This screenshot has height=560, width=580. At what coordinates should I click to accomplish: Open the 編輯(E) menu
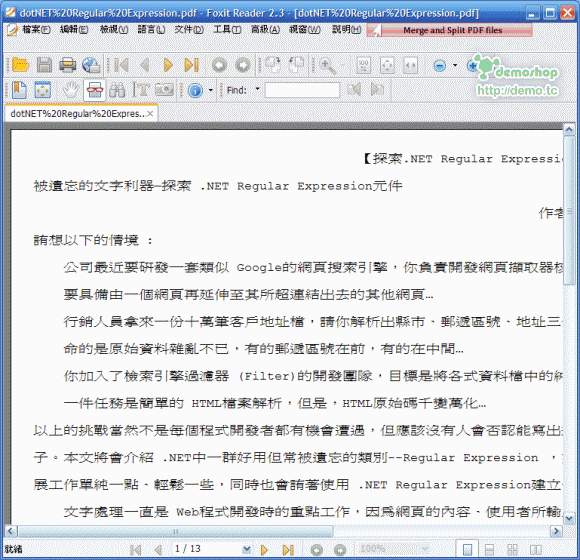point(74,29)
